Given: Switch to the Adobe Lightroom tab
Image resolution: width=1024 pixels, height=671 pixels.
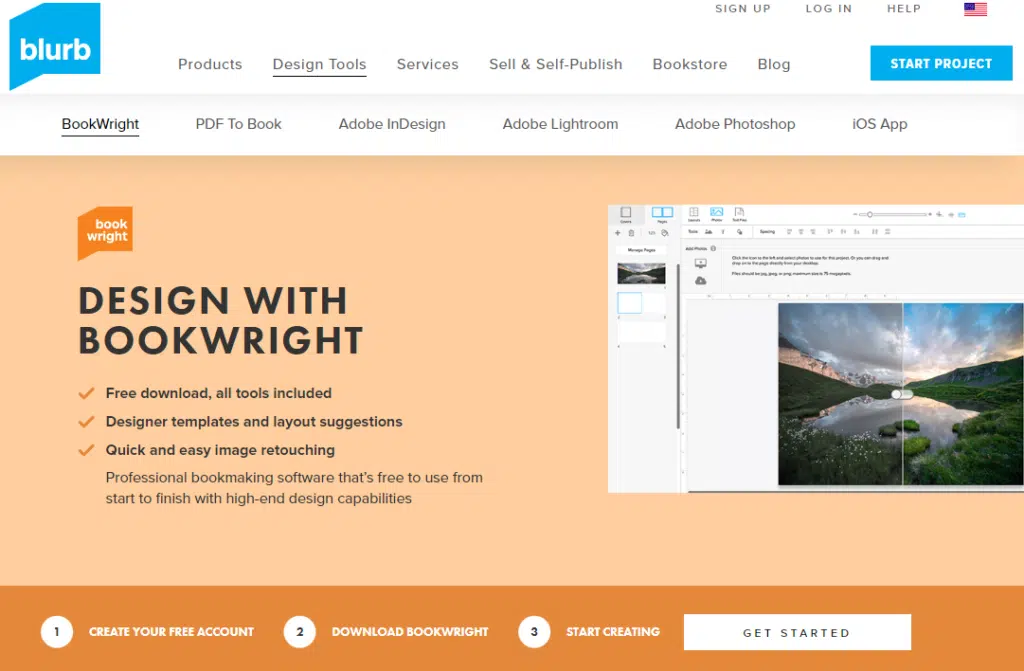Looking at the screenshot, I should pos(560,124).
